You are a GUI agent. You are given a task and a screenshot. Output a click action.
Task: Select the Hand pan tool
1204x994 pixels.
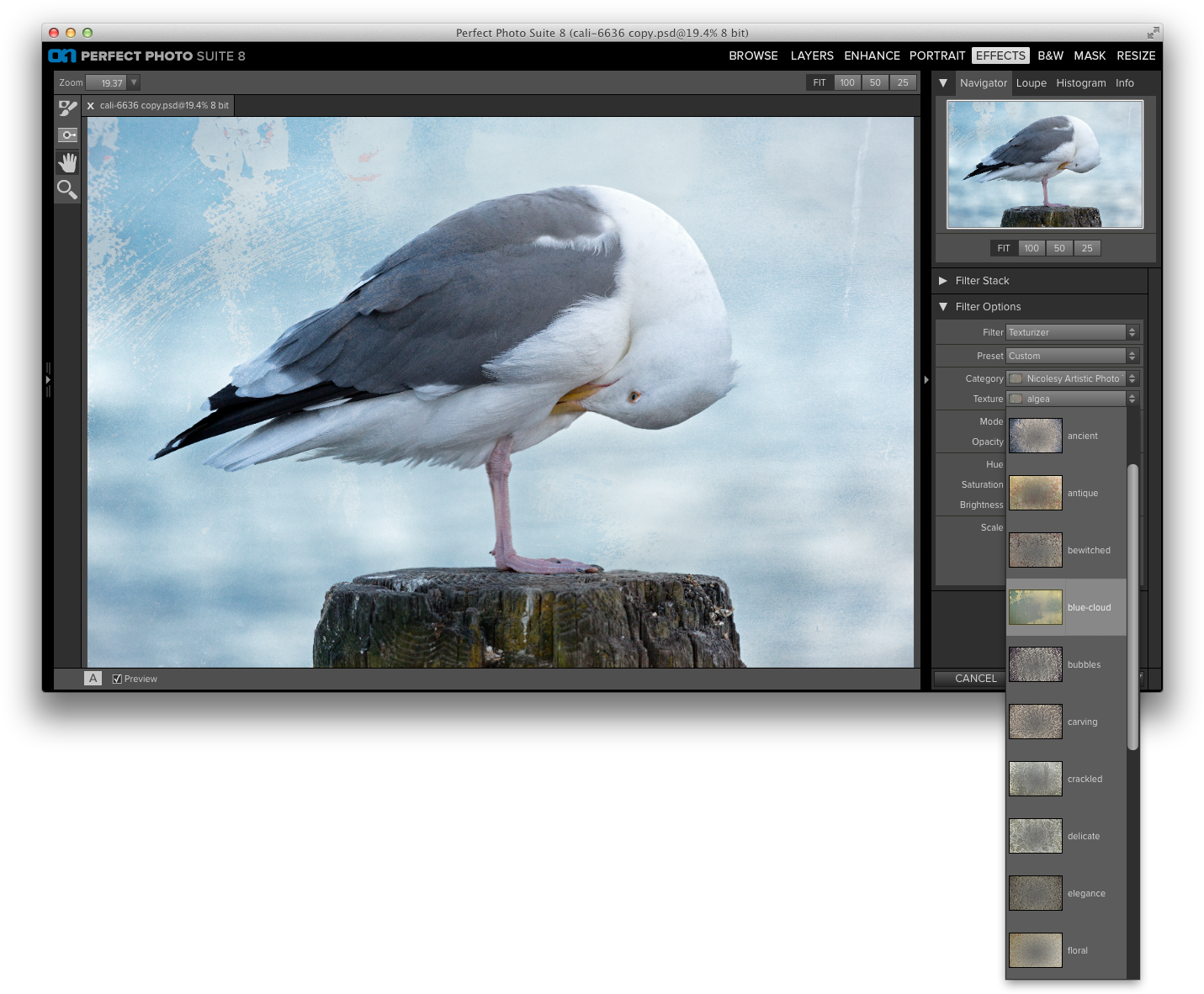tap(67, 162)
